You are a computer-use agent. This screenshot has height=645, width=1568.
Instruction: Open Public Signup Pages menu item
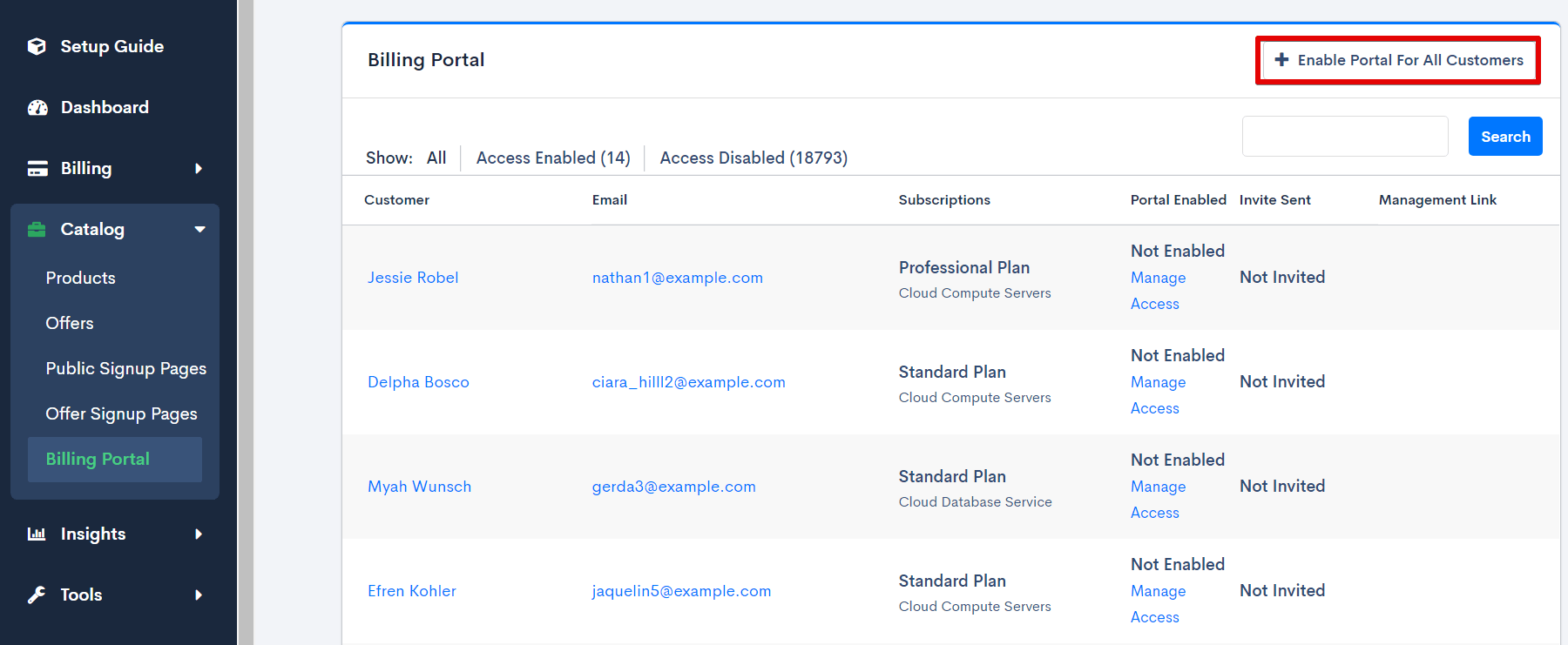pos(125,368)
